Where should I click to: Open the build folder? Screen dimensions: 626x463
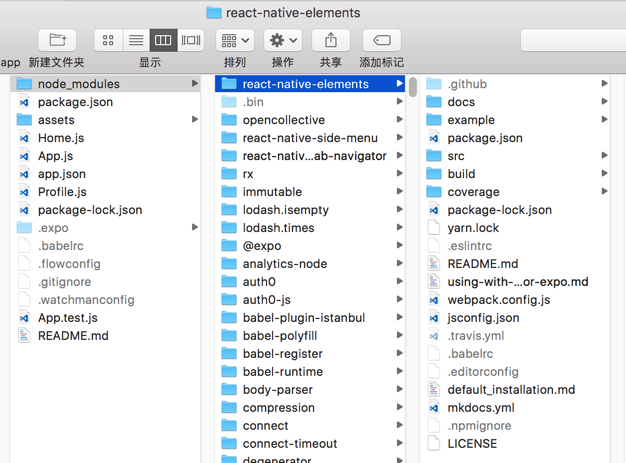(515, 174)
